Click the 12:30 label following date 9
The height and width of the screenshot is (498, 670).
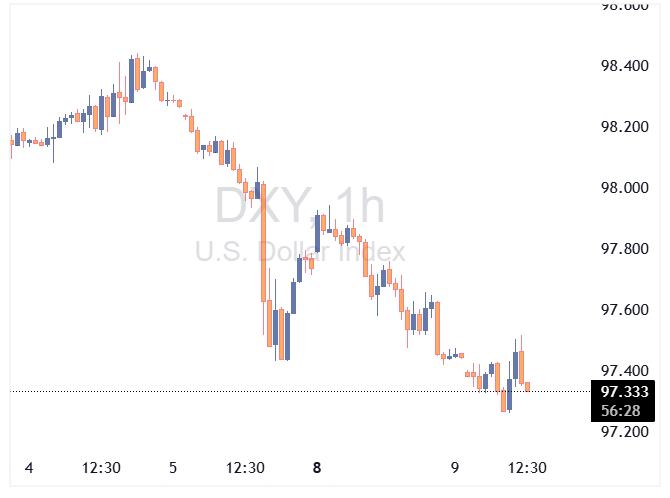tap(527, 468)
